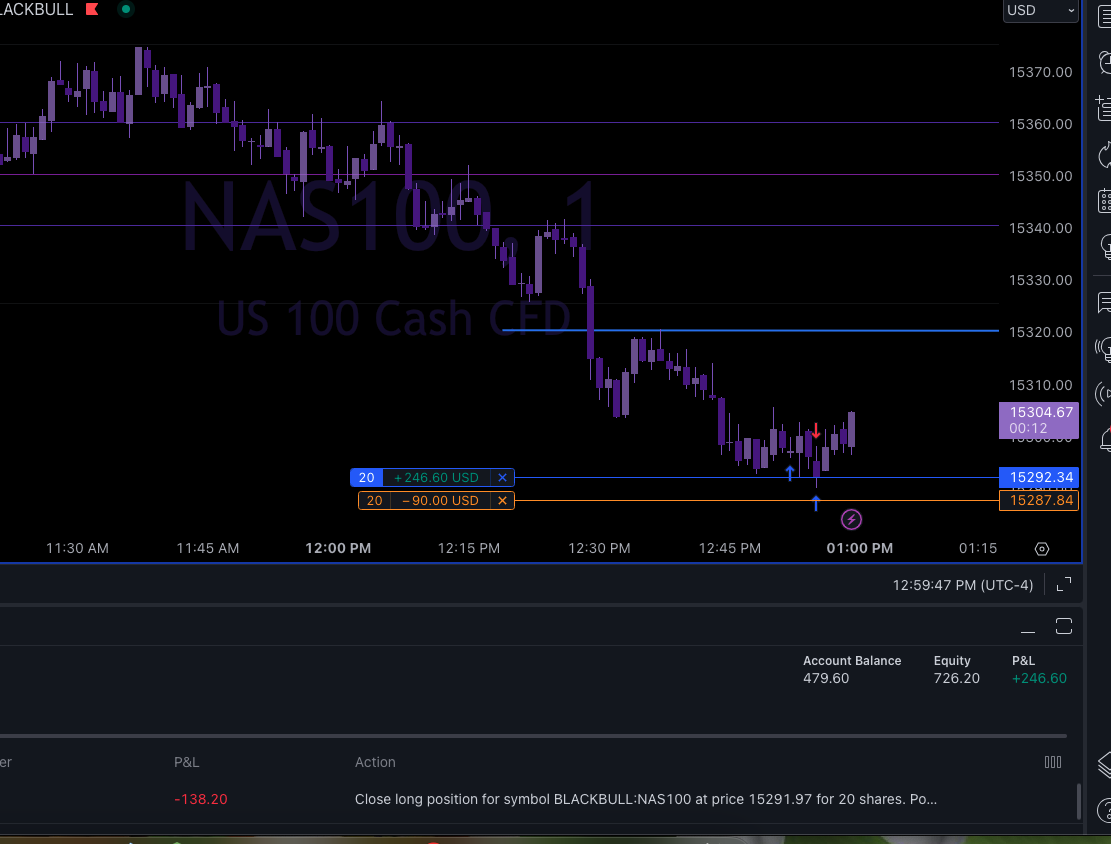Viewport: 1111px width, 844px height.
Task: Toggle the column filter icon in positions panel
Action: point(1053,762)
